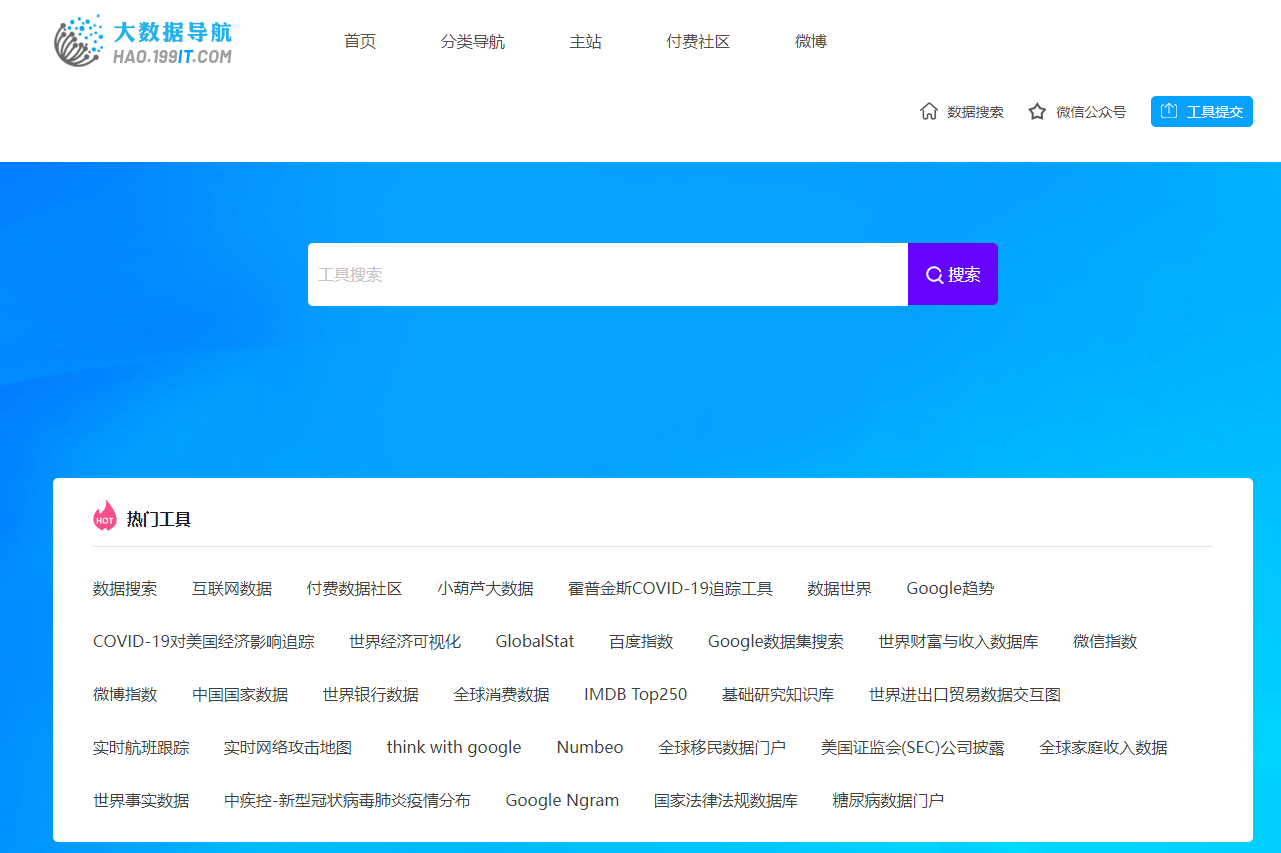Click the home icon beside 数据搜索
Viewport: 1281px width, 853px height.
[x=928, y=111]
